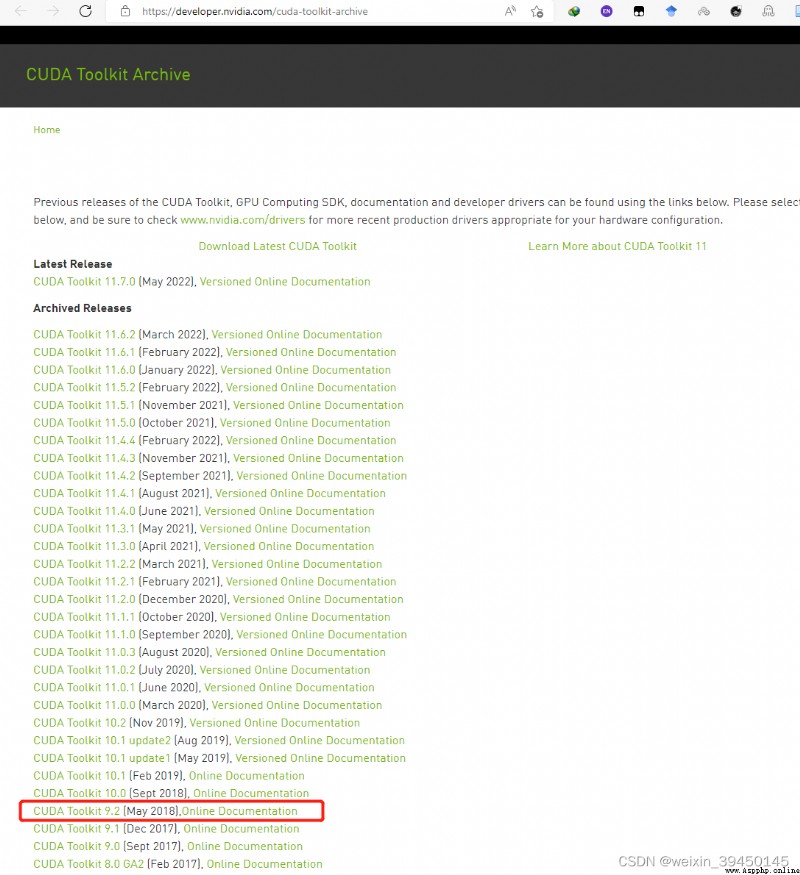Image resolution: width=800 pixels, height=875 pixels.
Task: Open CUDA Toolkit 11.7.0 latest release
Action: tap(84, 281)
